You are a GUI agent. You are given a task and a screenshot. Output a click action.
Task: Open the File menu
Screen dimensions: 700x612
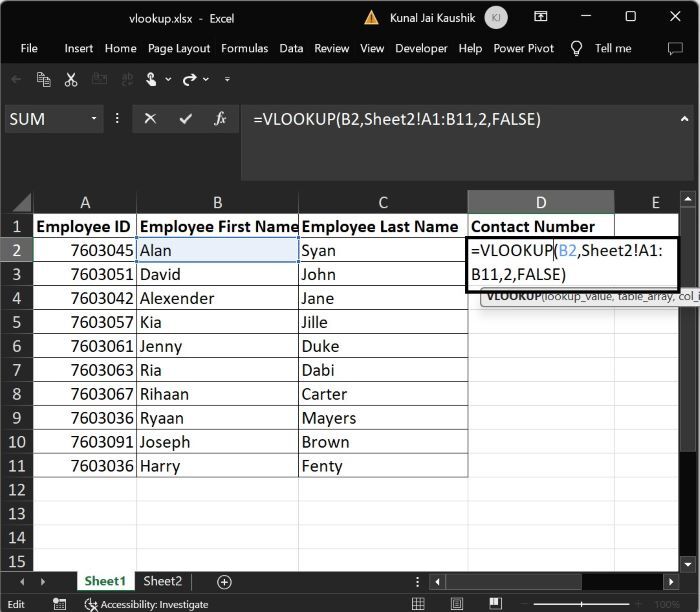pos(29,48)
